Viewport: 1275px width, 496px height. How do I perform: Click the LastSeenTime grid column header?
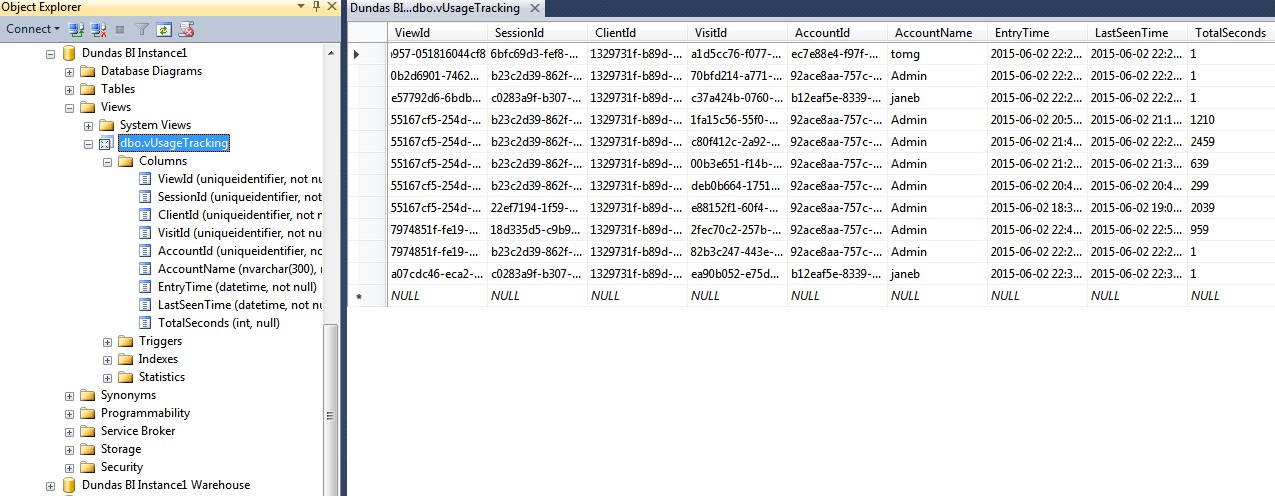(x=1137, y=33)
